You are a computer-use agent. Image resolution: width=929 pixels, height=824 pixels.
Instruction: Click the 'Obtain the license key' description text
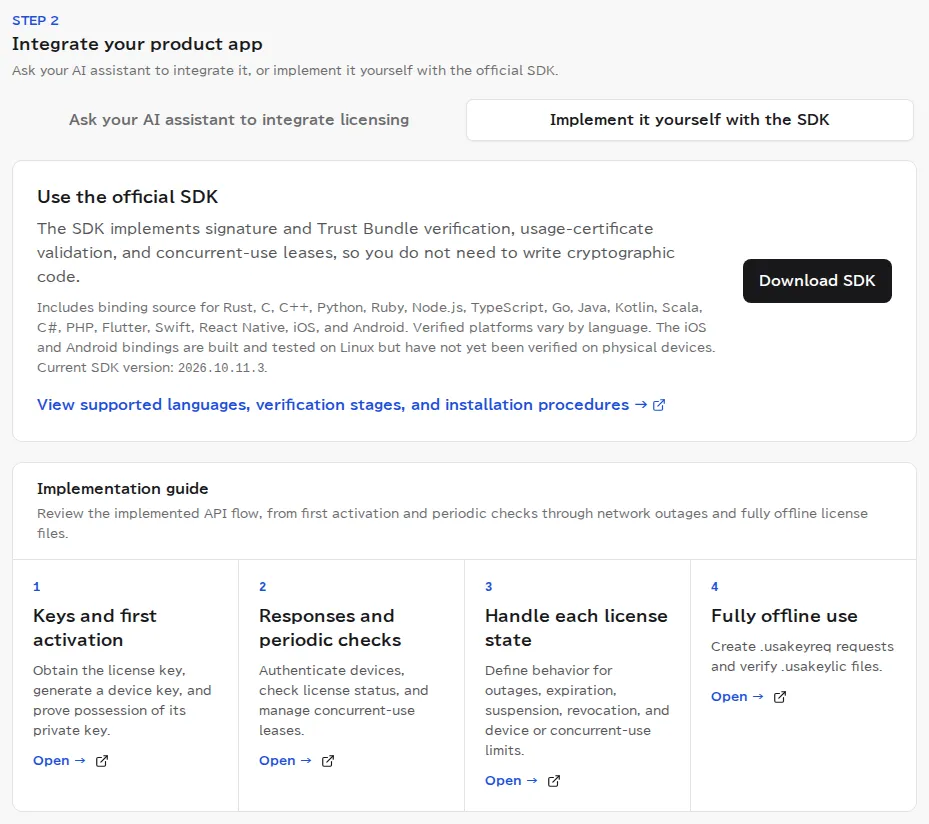(x=122, y=700)
